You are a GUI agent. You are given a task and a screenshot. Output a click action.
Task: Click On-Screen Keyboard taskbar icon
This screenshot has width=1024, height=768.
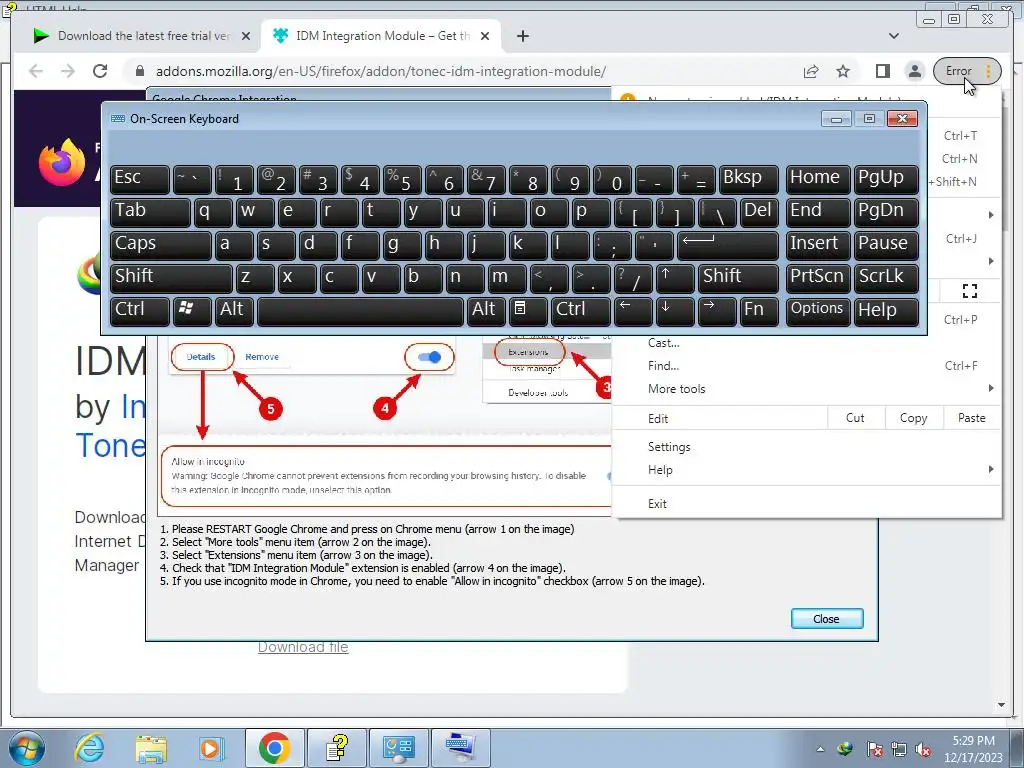click(460, 748)
